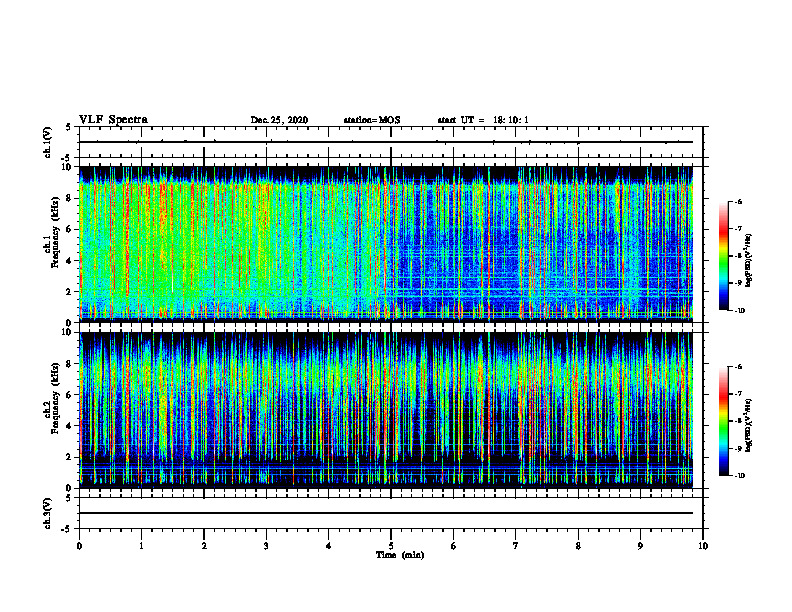The height and width of the screenshot is (612, 792).
Task: Click the ch.1 spectrogram panel
Action: (x=386, y=244)
